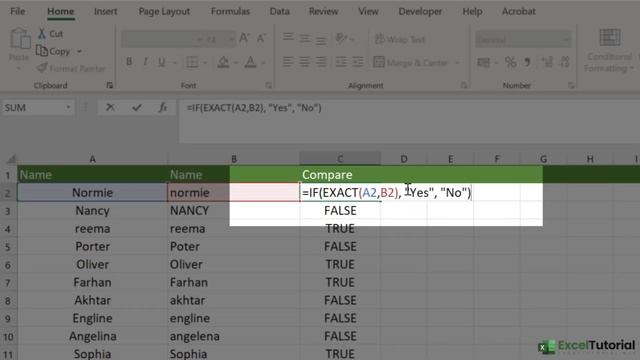Click the Copy button icon
This screenshot has width=640, height=360.
(42, 51)
